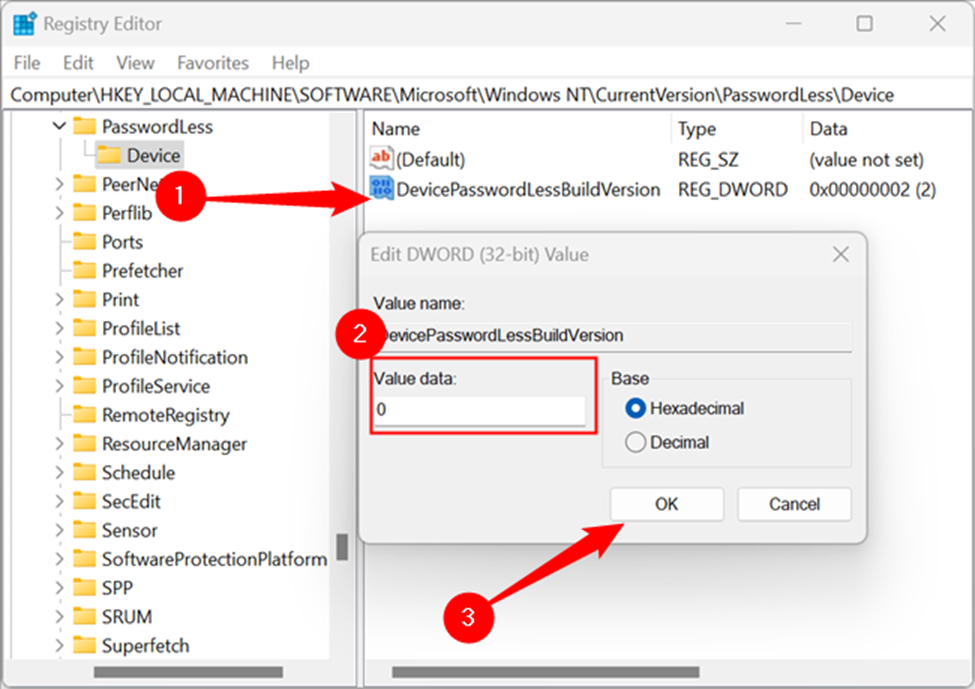The image size is (975, 689).
Task: Click the ResourceManager folder icon
Action: point(84,443)
